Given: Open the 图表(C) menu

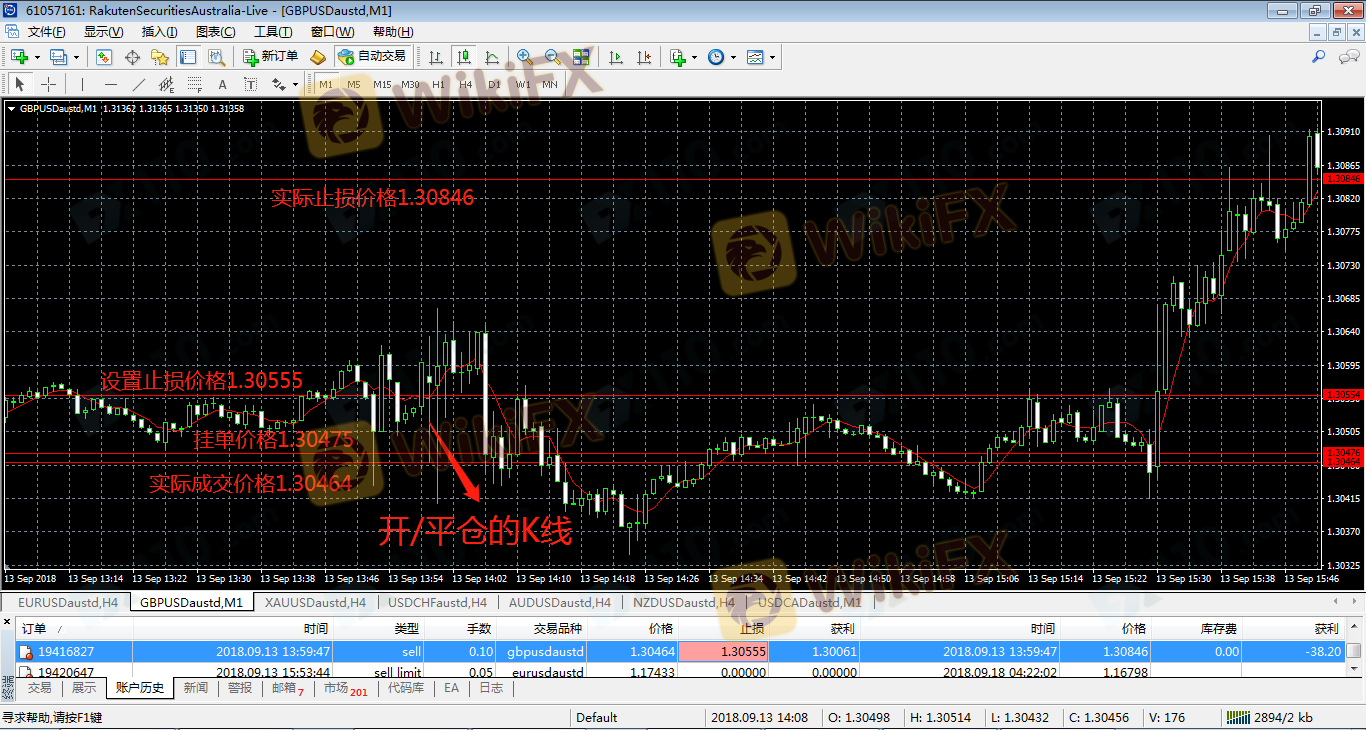Looking at the screenshot, I should [215, 32].
